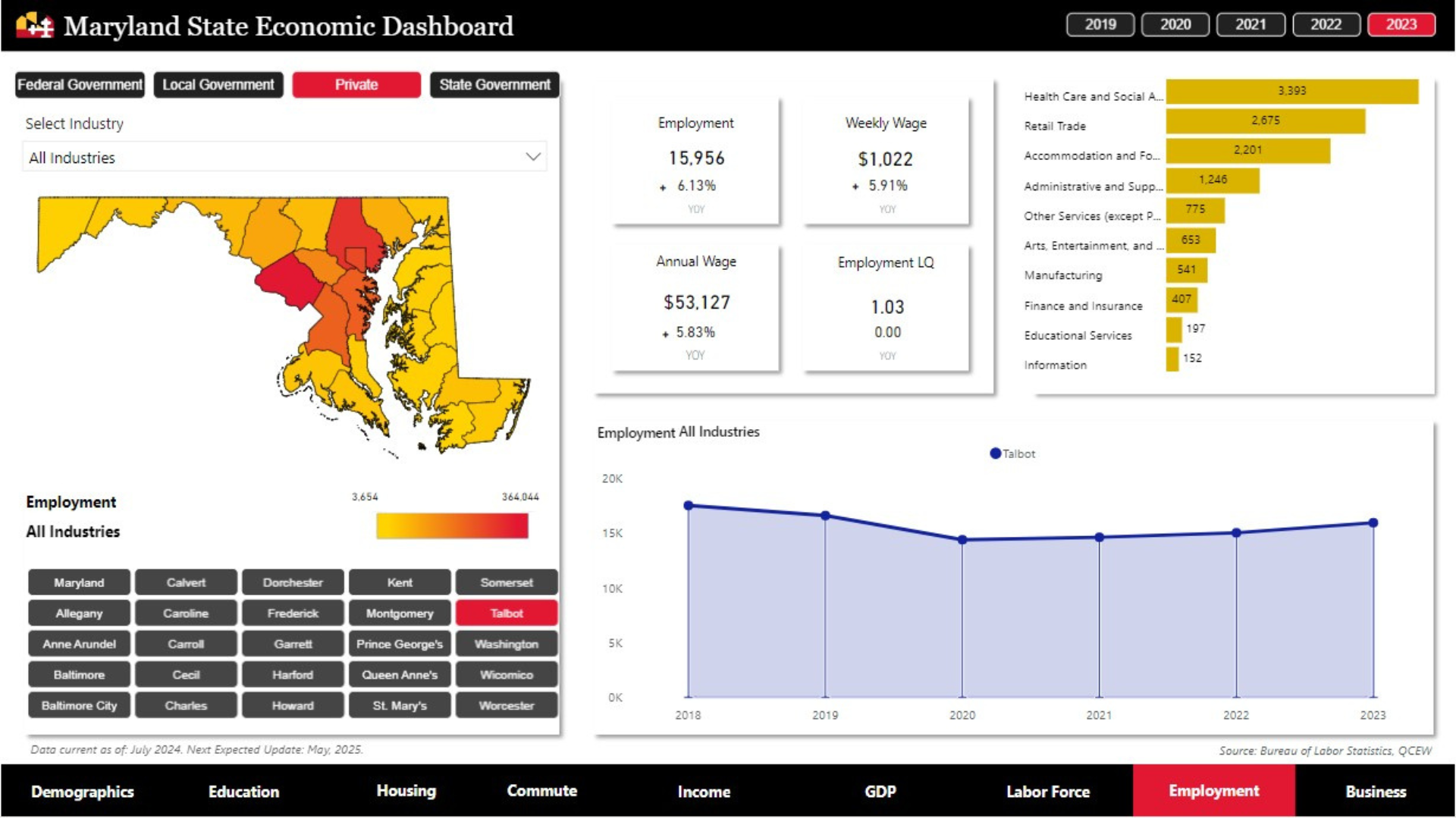
Task: Open the Demographics tab
Action: [82, 792]
